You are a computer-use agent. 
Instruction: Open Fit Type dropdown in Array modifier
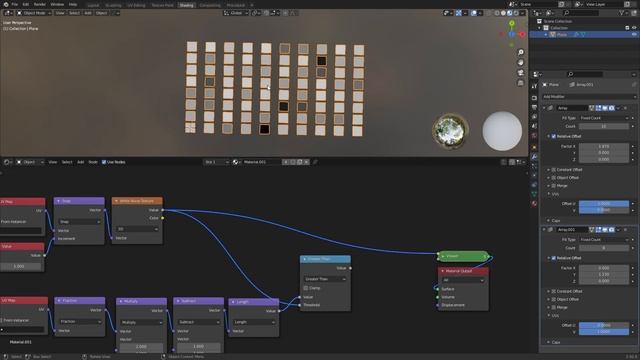[x=604, y=118]
